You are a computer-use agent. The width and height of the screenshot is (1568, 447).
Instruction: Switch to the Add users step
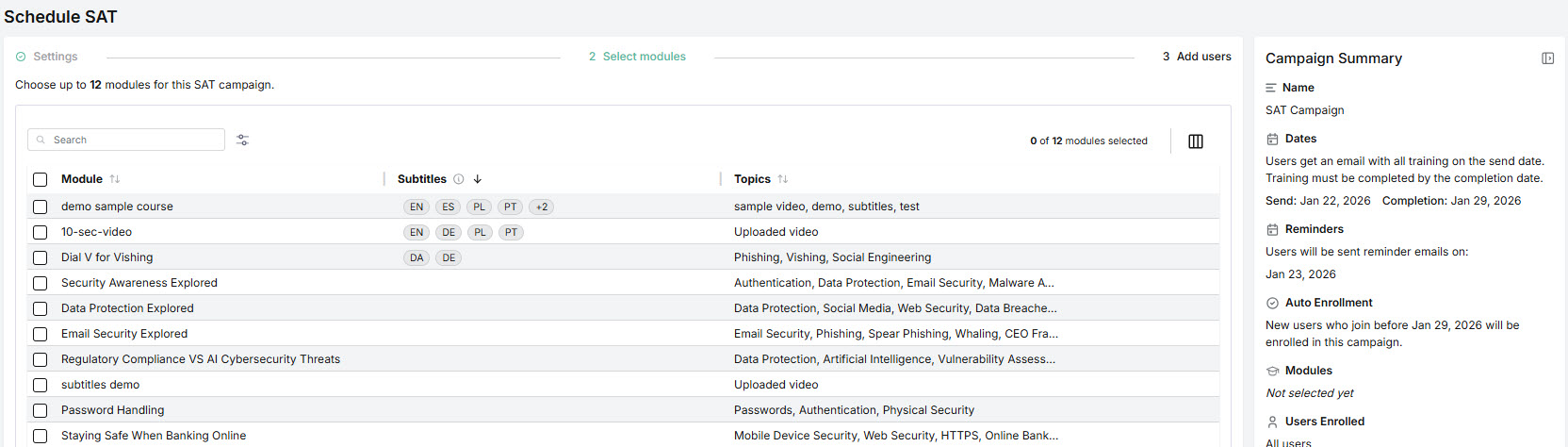click(x=1197, y=57)
